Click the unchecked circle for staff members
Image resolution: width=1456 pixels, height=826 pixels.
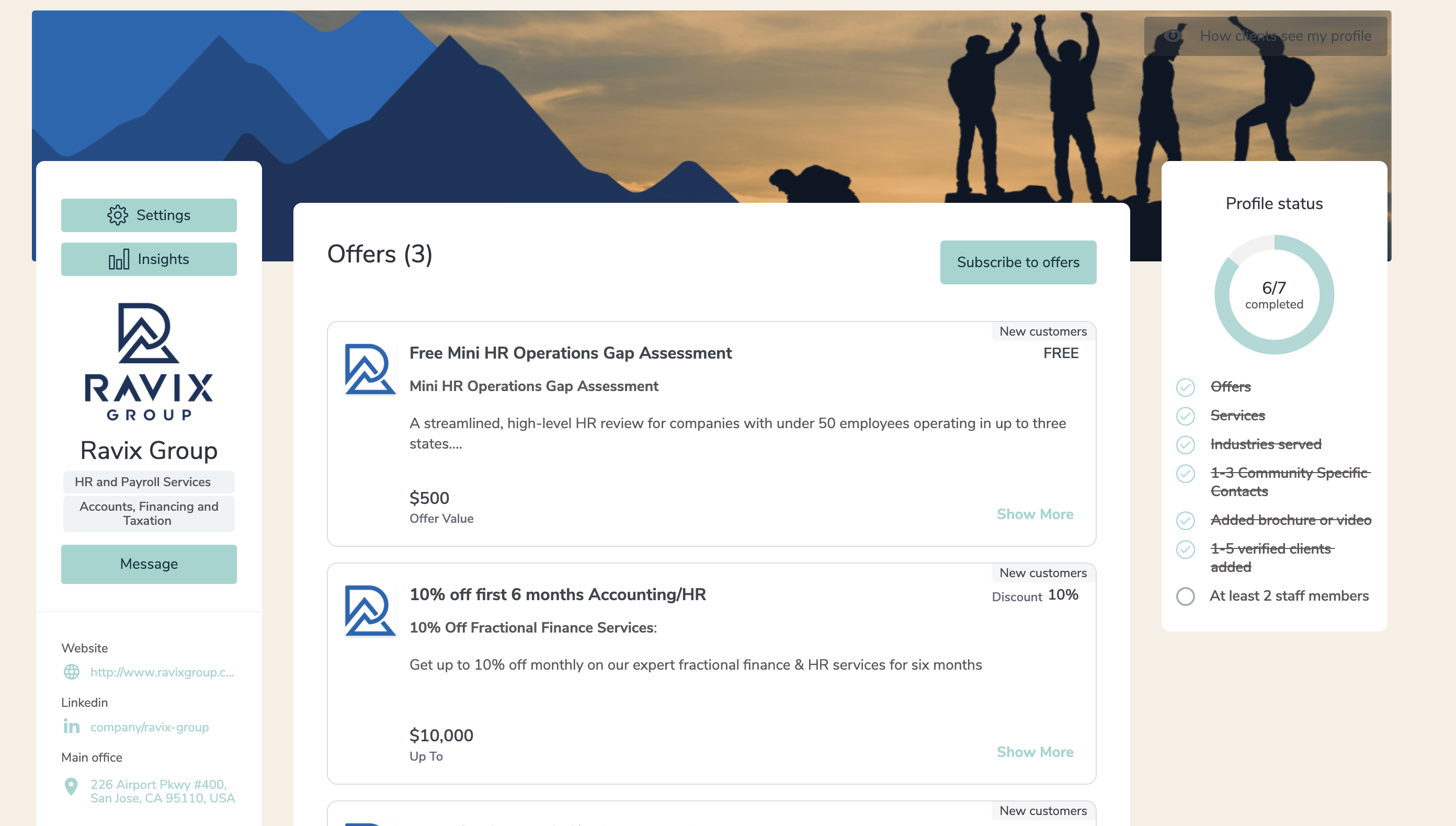1185,596
